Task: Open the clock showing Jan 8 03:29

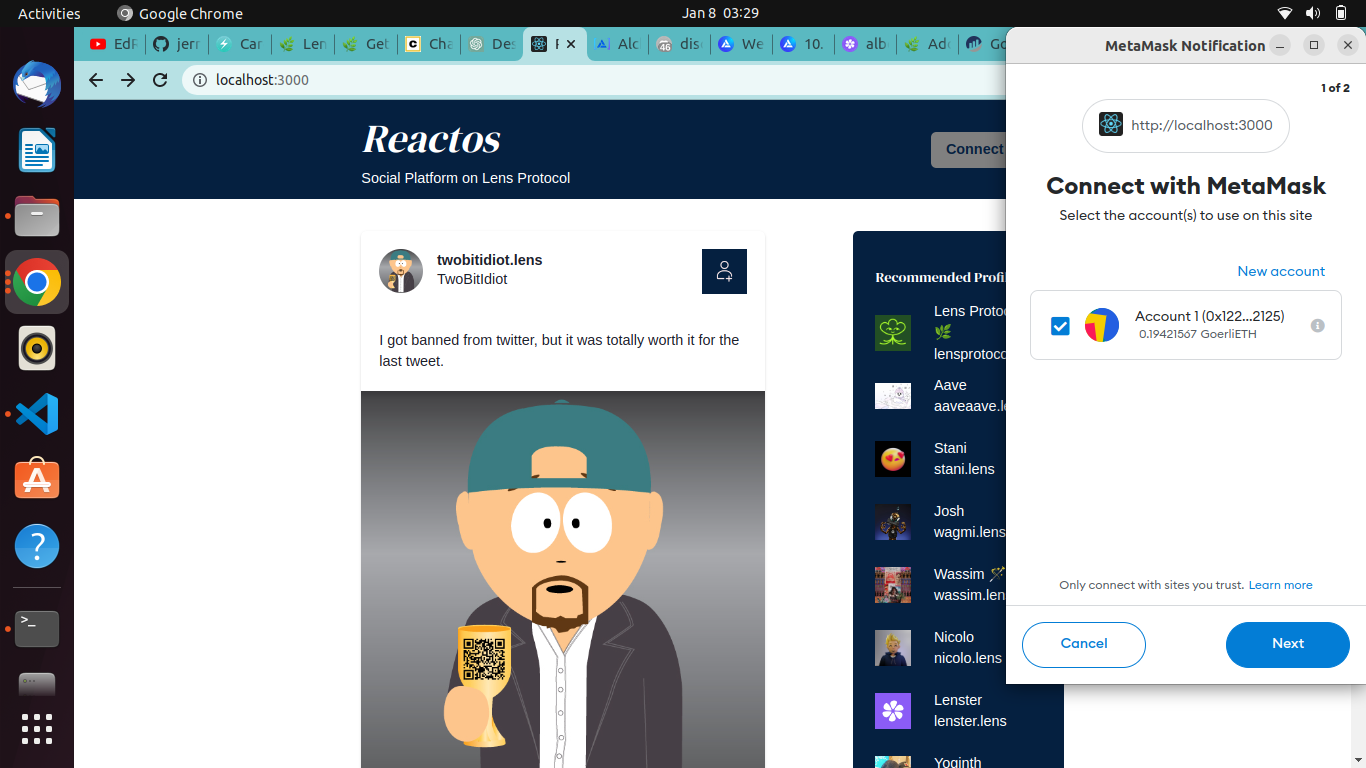Action: [720, 13]
